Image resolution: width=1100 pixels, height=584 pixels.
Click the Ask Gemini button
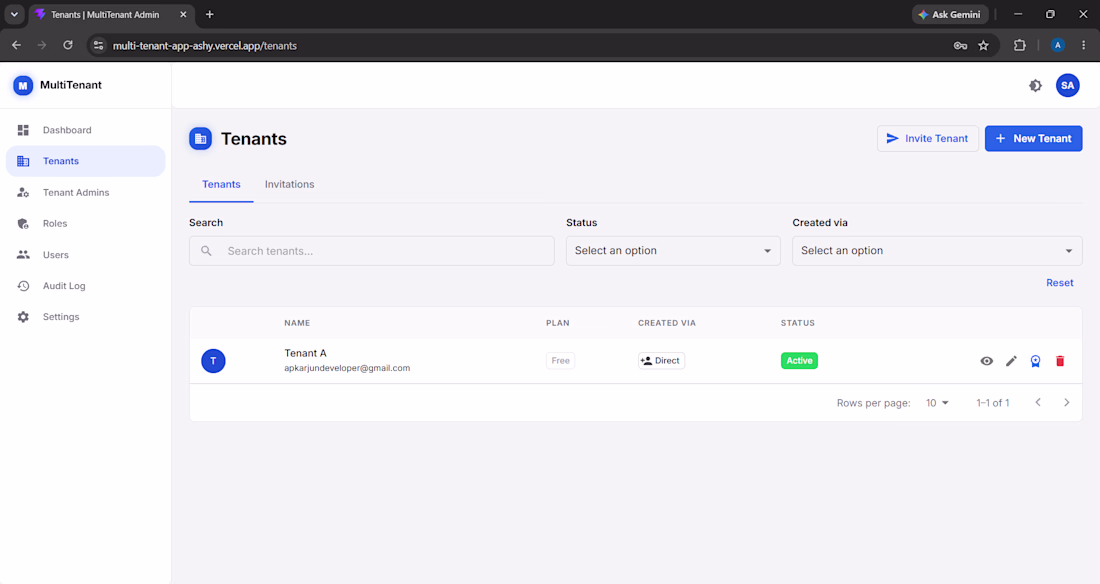(x=950, y=14)
